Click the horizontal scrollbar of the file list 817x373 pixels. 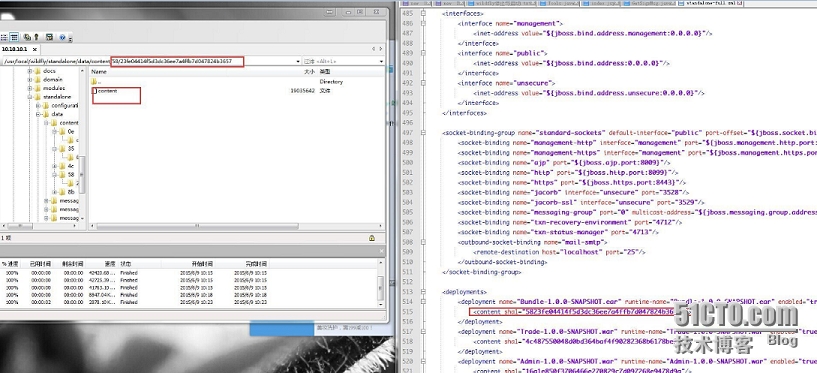coord(198,227)
